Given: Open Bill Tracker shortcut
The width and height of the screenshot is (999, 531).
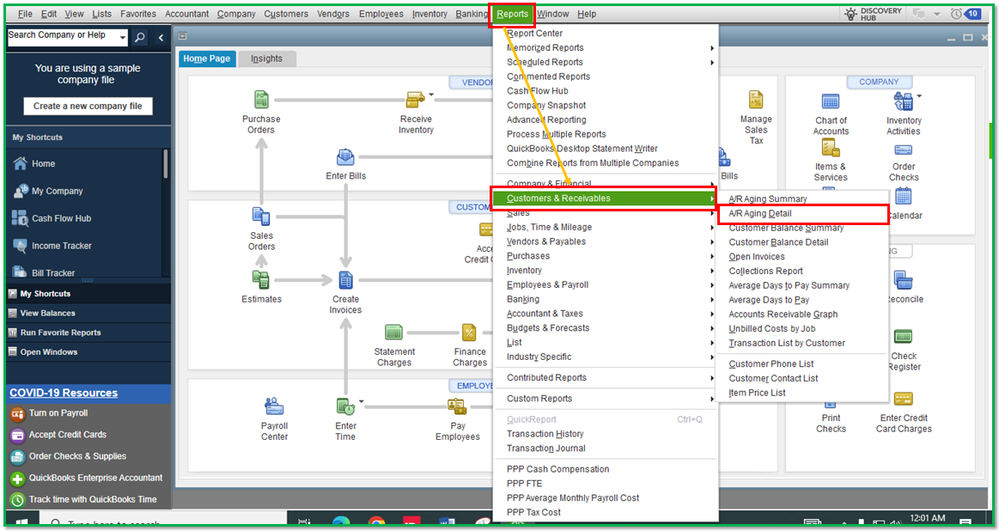Looking at the screenshot, I should tap(20, 272).
